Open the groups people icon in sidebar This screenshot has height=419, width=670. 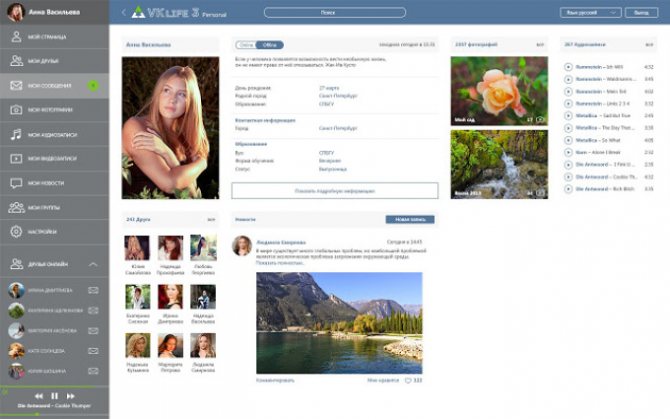pos(16,208)
